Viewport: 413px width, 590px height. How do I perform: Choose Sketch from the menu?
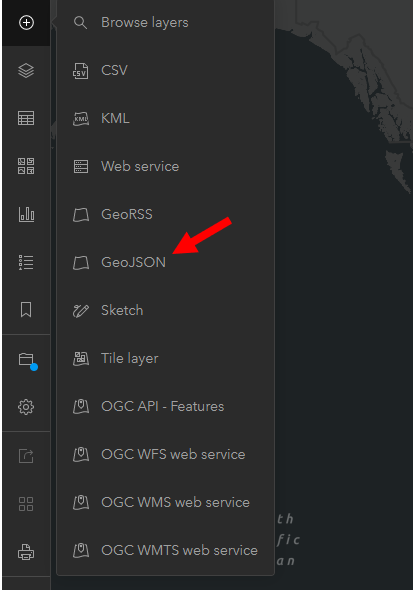(166, 310)
